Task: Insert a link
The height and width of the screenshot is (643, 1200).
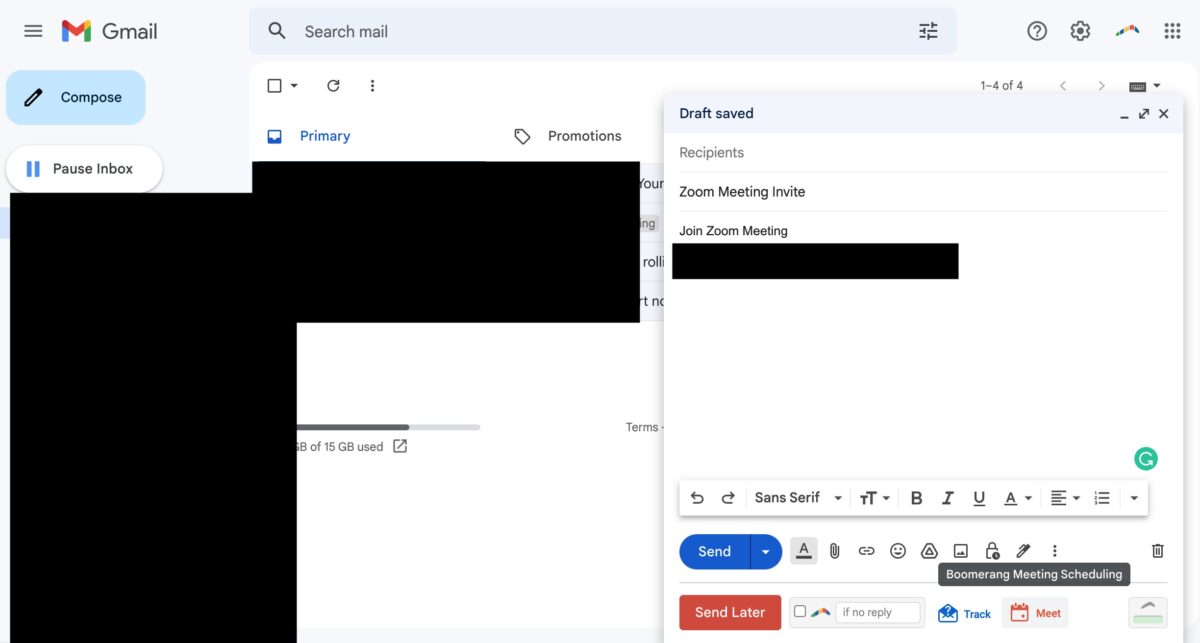Action: point(867,551)
